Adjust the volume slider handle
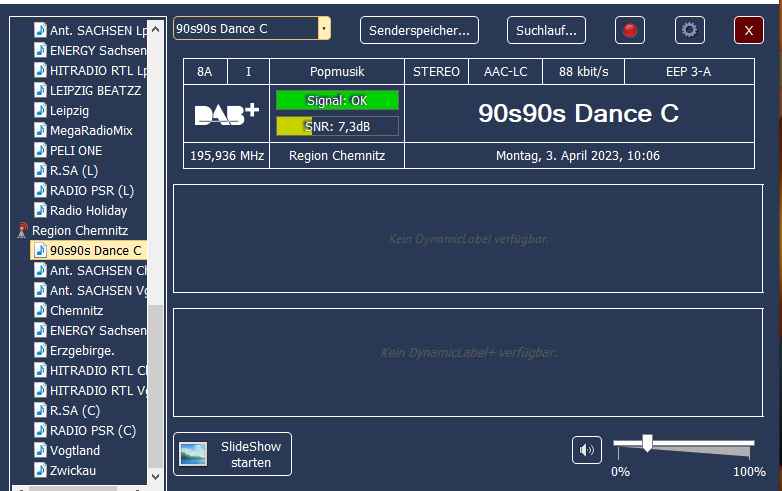Viewport: 782px width, 491px height. (x=648, y=442)
